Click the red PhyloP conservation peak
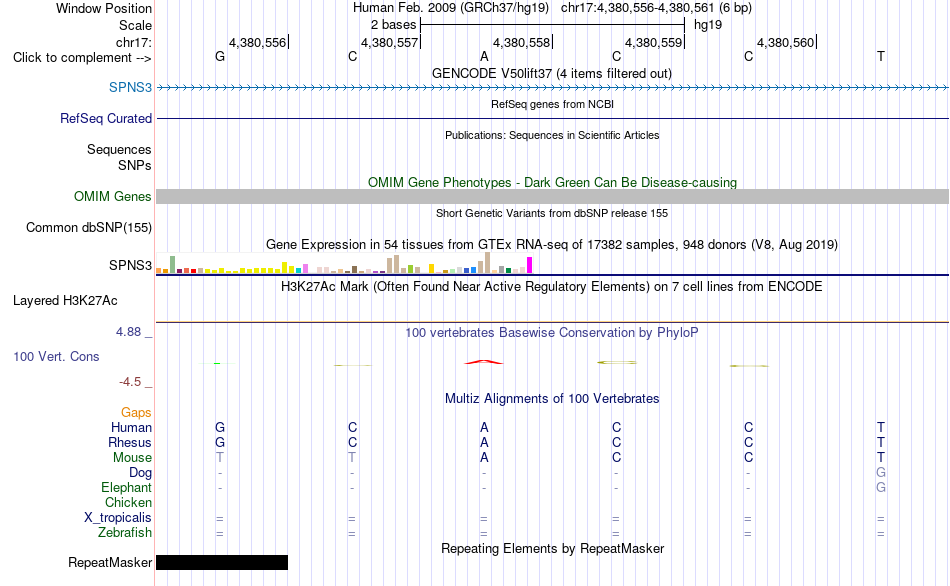The width and height of the screenshot is (950, 586). 483,362
